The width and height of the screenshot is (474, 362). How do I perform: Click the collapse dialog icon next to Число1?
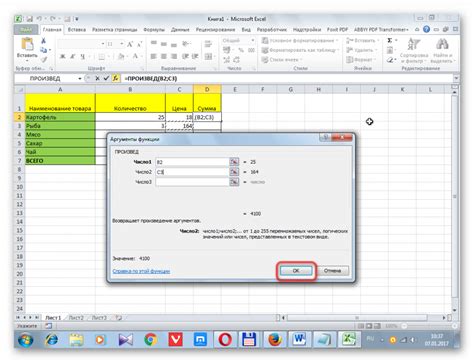click(234, 162)
